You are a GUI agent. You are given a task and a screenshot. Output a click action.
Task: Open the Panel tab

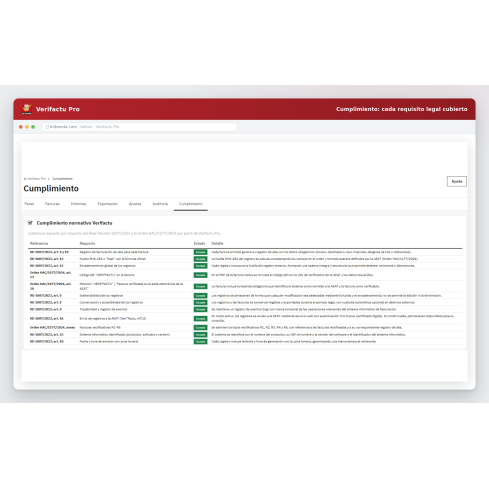[x=29, y=204]
